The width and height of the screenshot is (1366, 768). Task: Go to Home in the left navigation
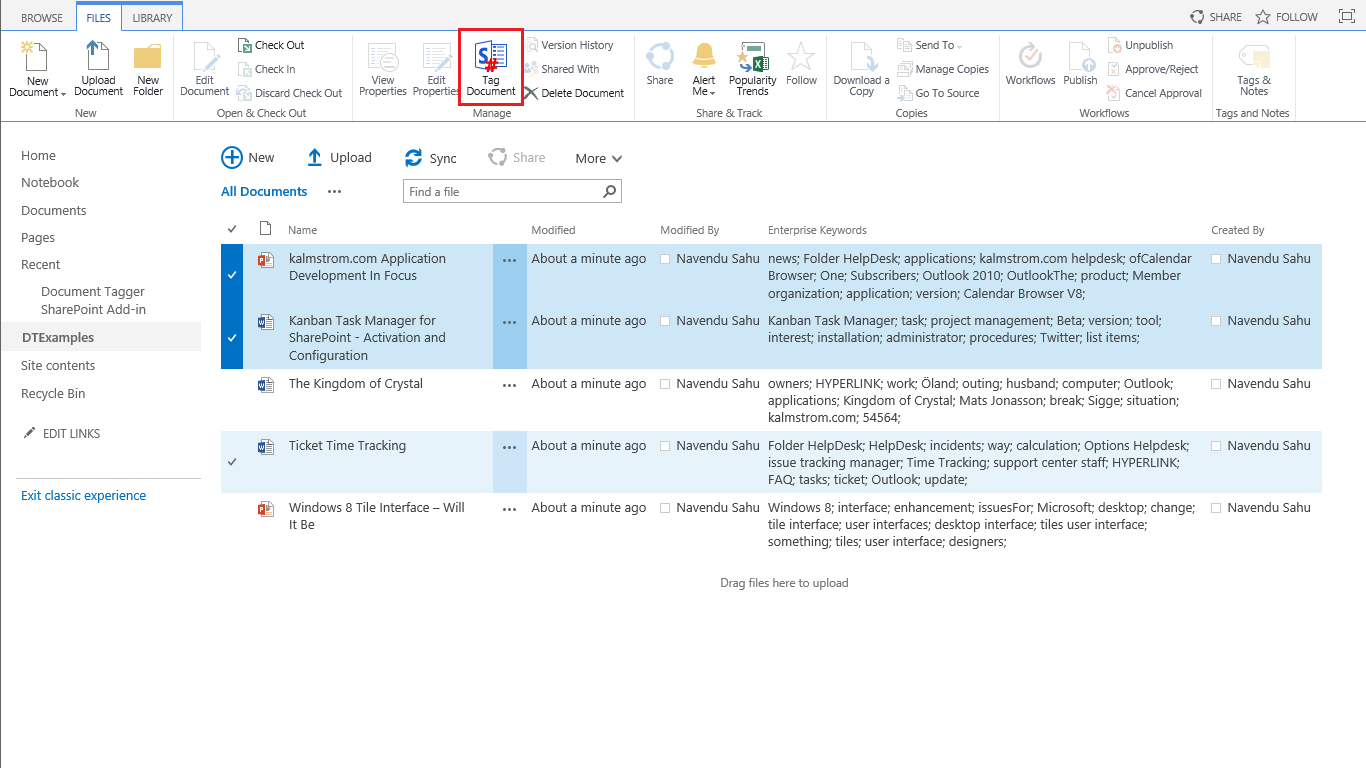click(x=39, y=155)
